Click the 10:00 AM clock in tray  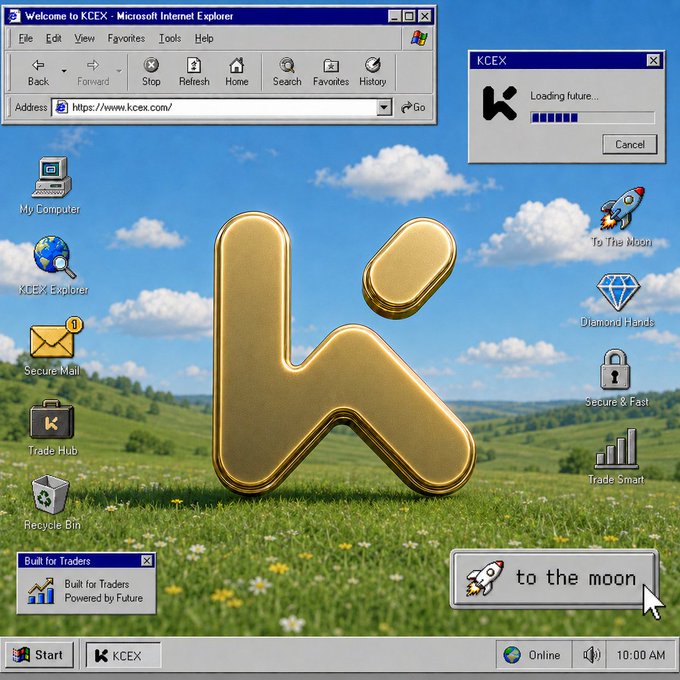click(x=641, y=655)
